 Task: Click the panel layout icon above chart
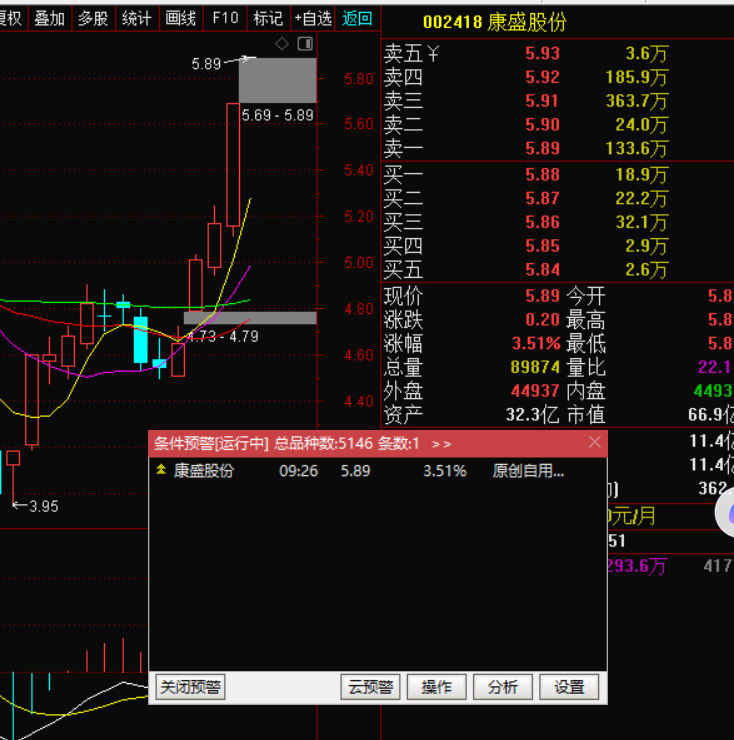coord(305,44)
